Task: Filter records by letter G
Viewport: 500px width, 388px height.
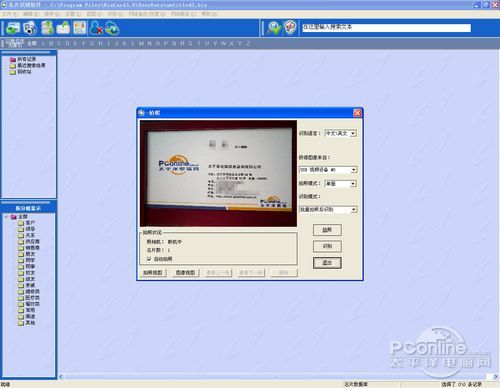Action: pos(92,43)
